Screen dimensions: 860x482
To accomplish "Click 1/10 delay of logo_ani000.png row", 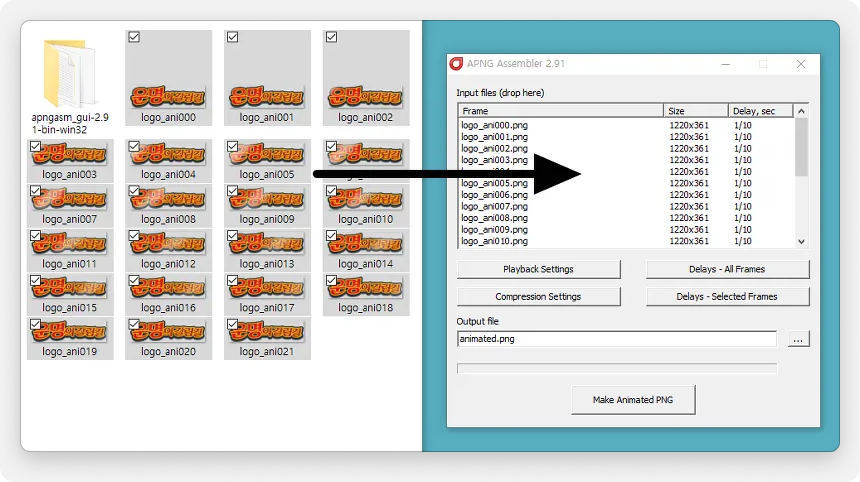I will [743, 125].
